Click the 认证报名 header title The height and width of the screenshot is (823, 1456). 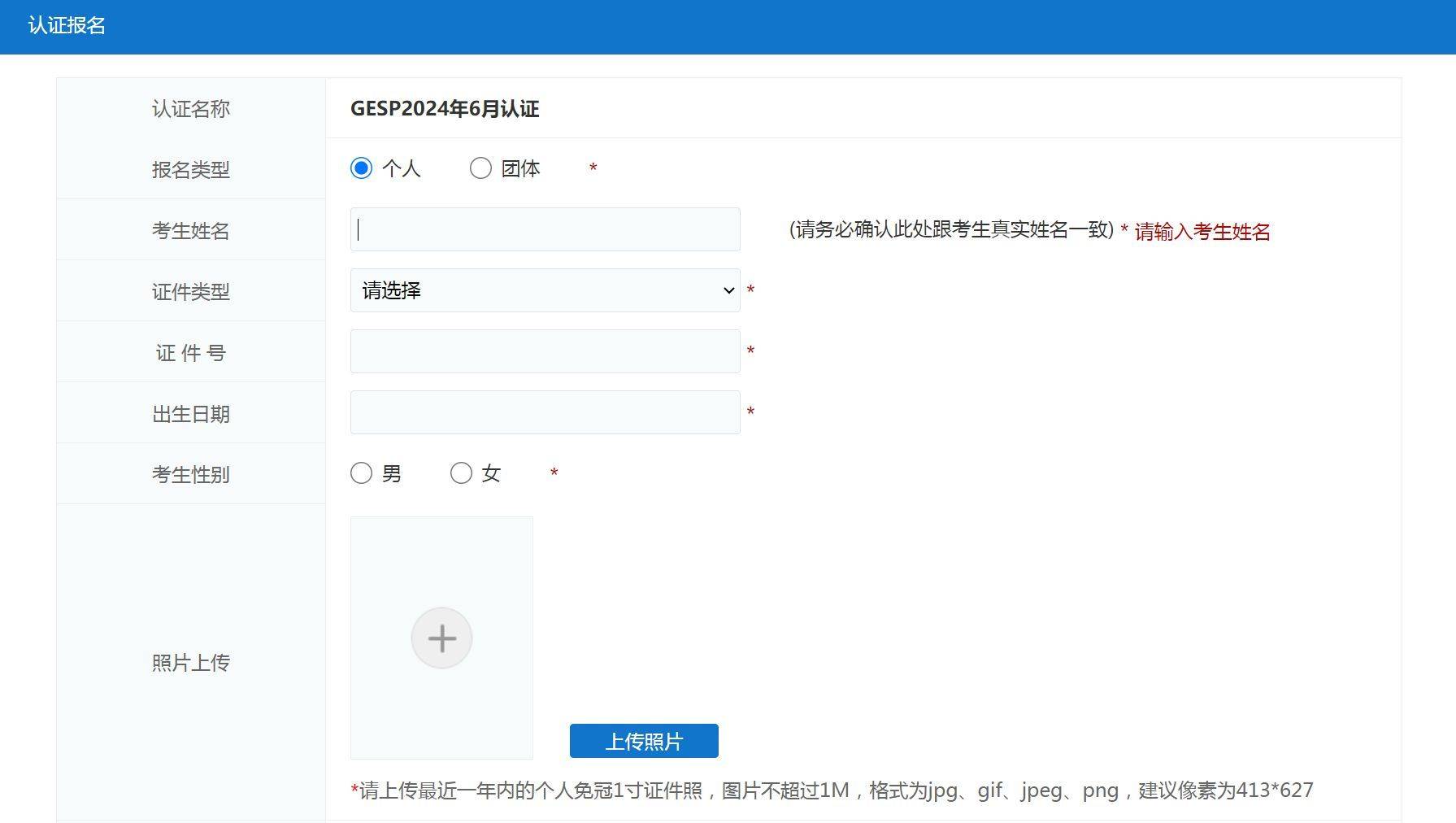67,26
